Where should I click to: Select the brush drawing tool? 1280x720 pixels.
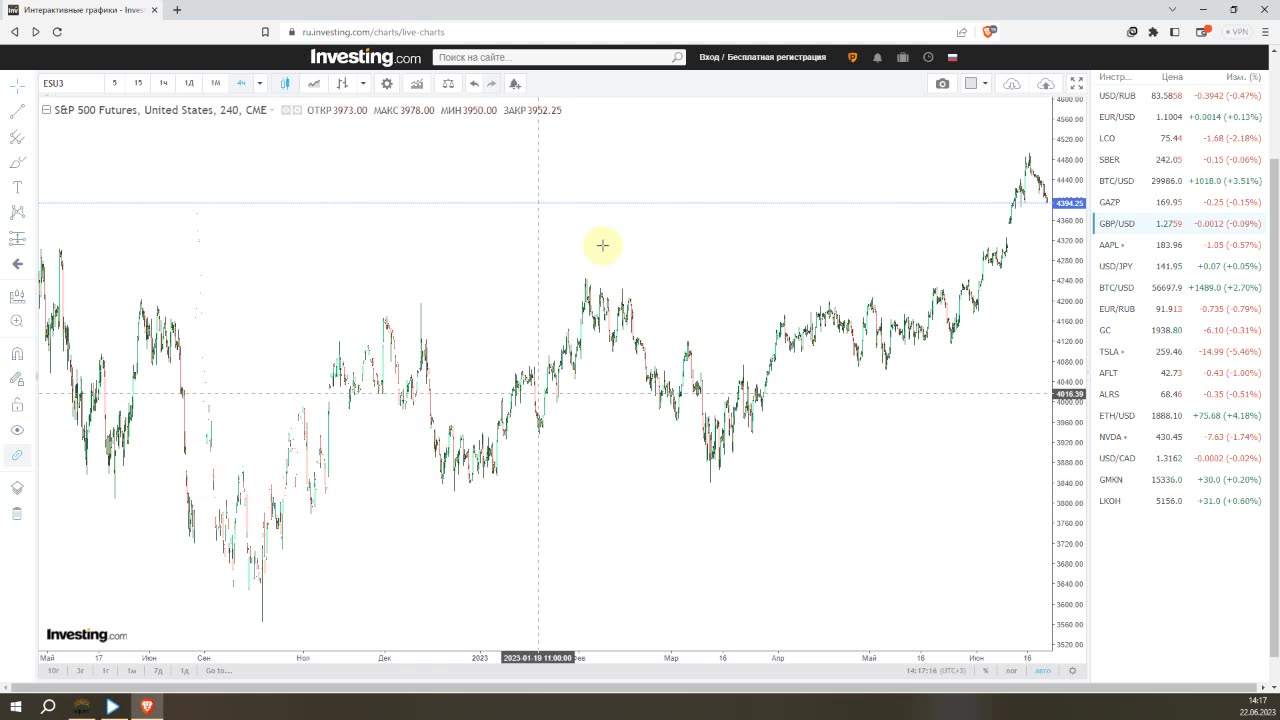point(17,162)
